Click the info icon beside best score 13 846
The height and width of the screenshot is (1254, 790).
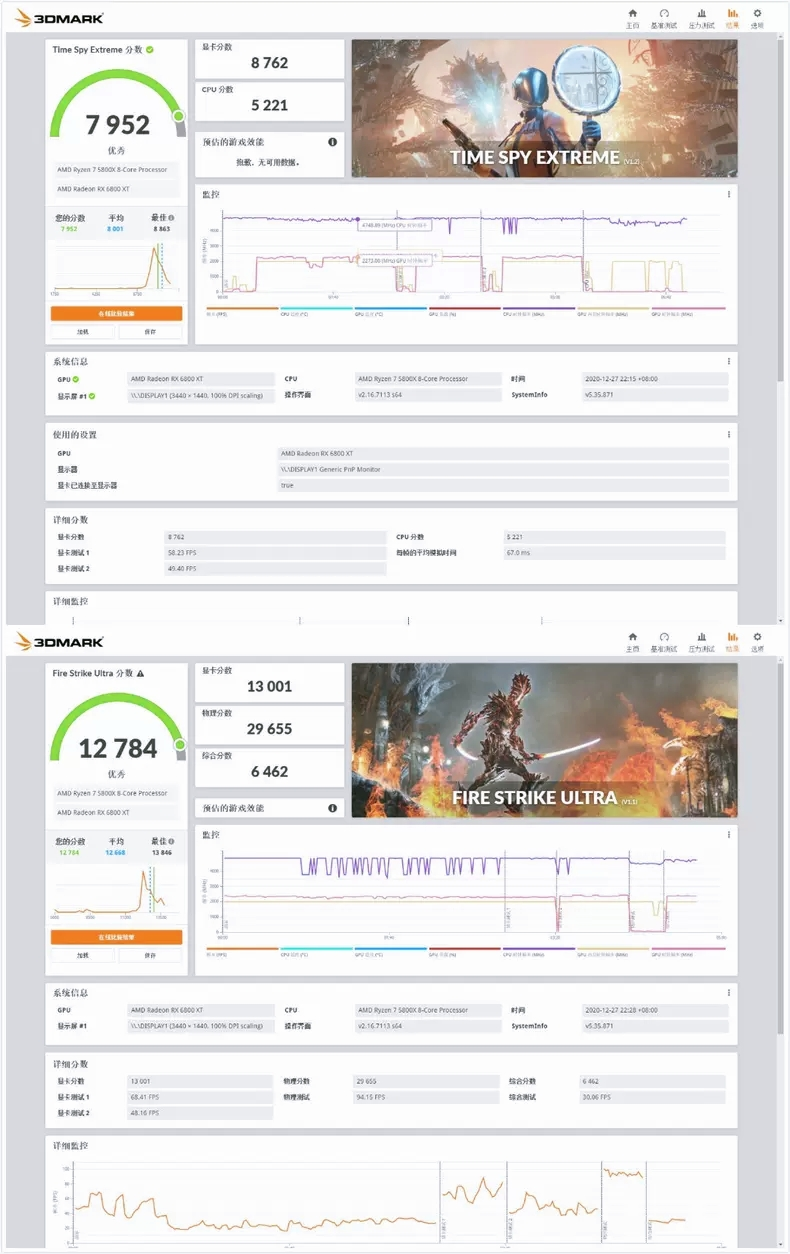coord(171,841)
